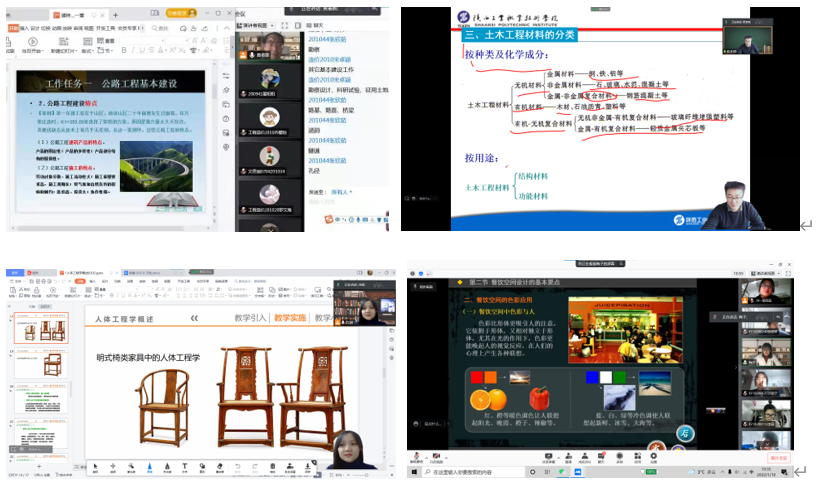Click the mouse pointer tool in annotation toolbar

click(96, 466)
